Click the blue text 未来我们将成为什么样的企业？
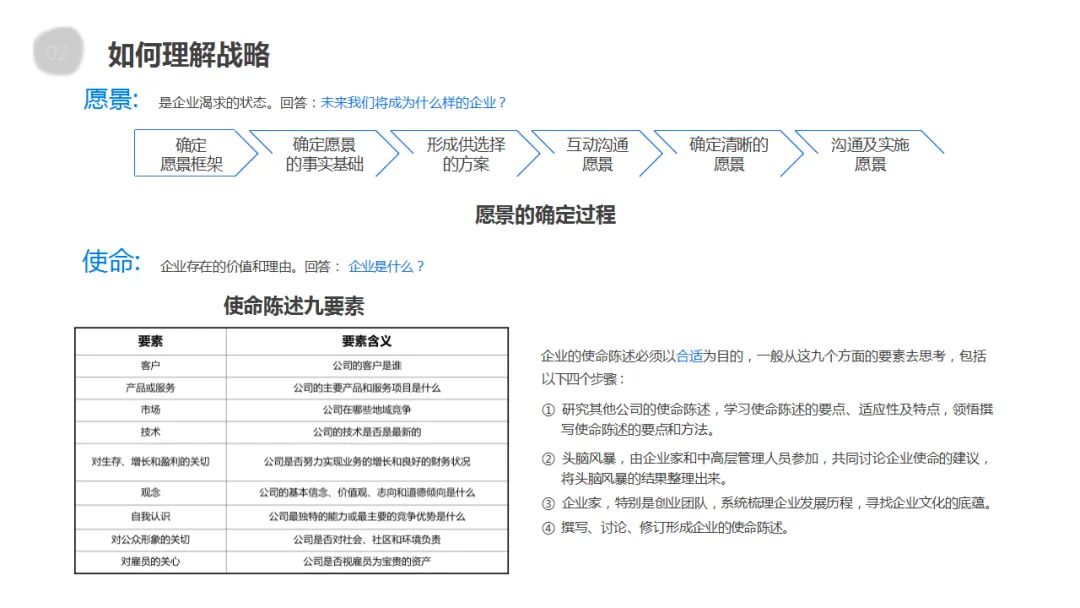This screenshot has width=1080, height=608. 414,103
